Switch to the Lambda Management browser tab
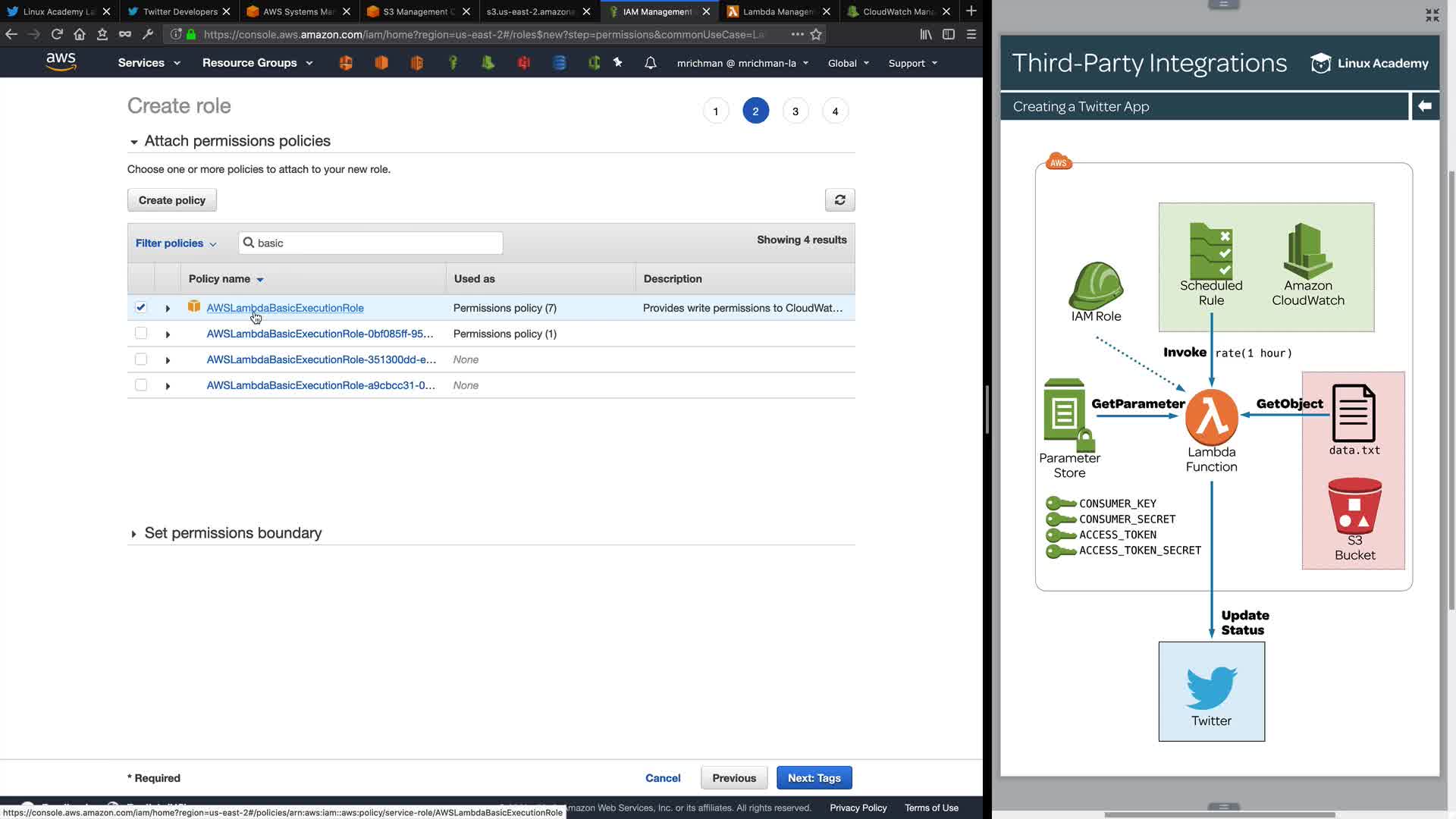Screen dimensions: 1456x819 coord(777,11)
